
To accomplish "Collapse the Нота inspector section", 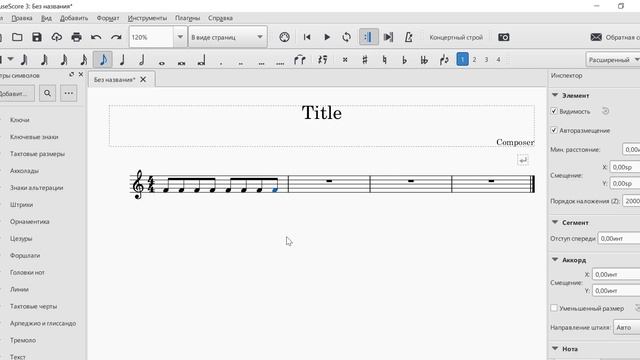I will [555, 349].
